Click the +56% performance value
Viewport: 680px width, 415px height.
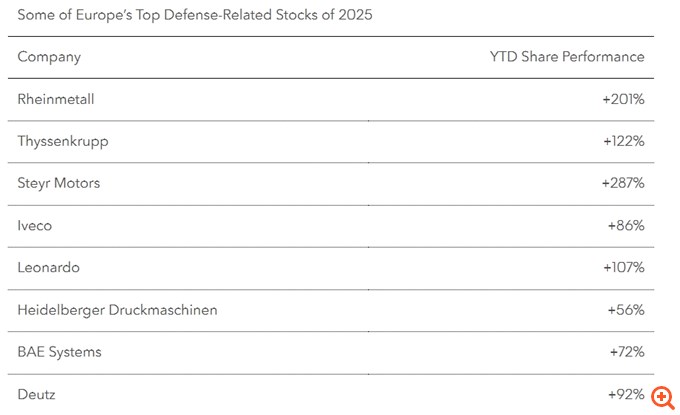[626, 310]
